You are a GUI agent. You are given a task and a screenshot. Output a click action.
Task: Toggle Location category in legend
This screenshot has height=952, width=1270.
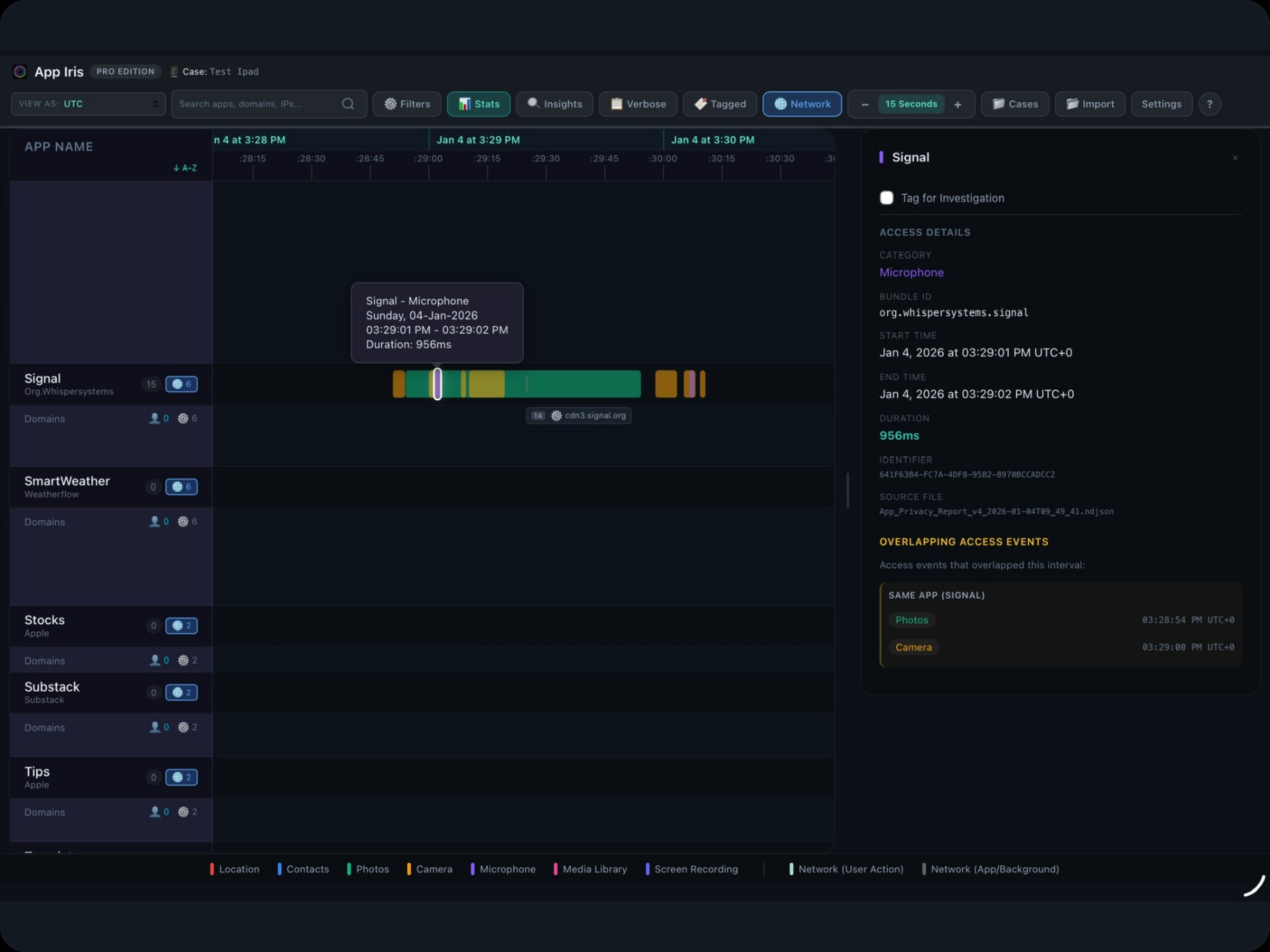click(235, 869)
